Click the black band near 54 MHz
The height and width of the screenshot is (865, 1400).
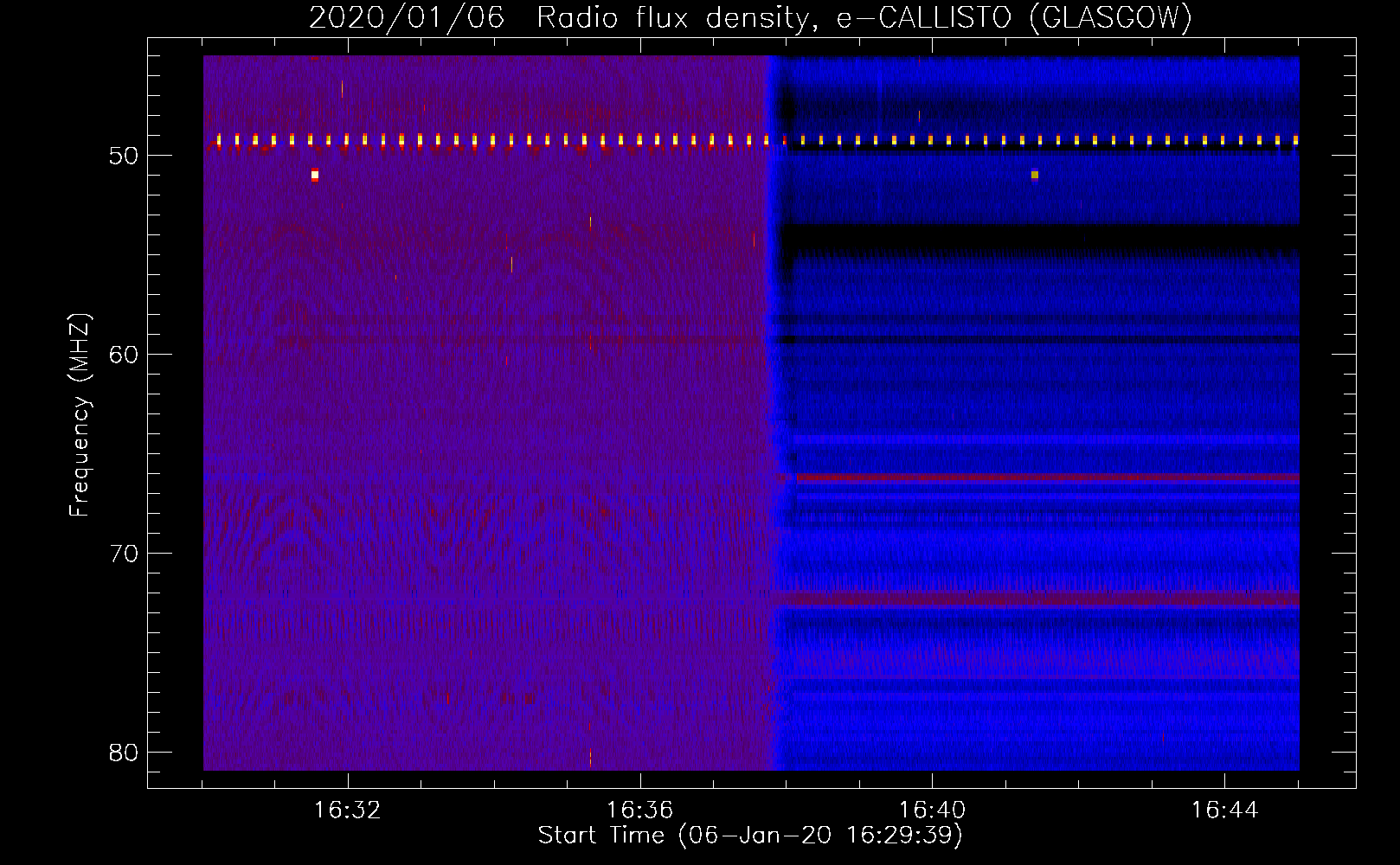(x=1040, y=237)
